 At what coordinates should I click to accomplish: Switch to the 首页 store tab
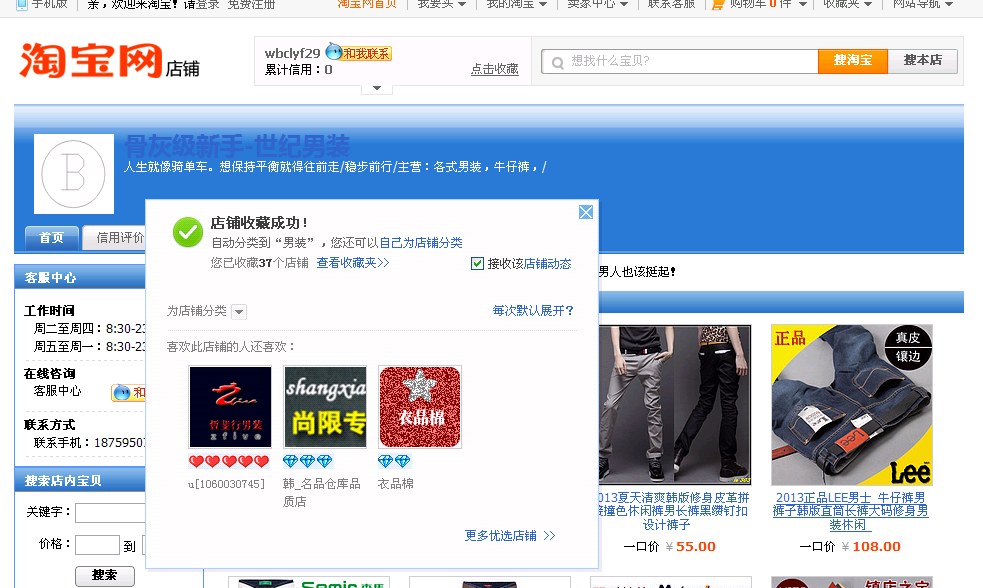(52, 238)
